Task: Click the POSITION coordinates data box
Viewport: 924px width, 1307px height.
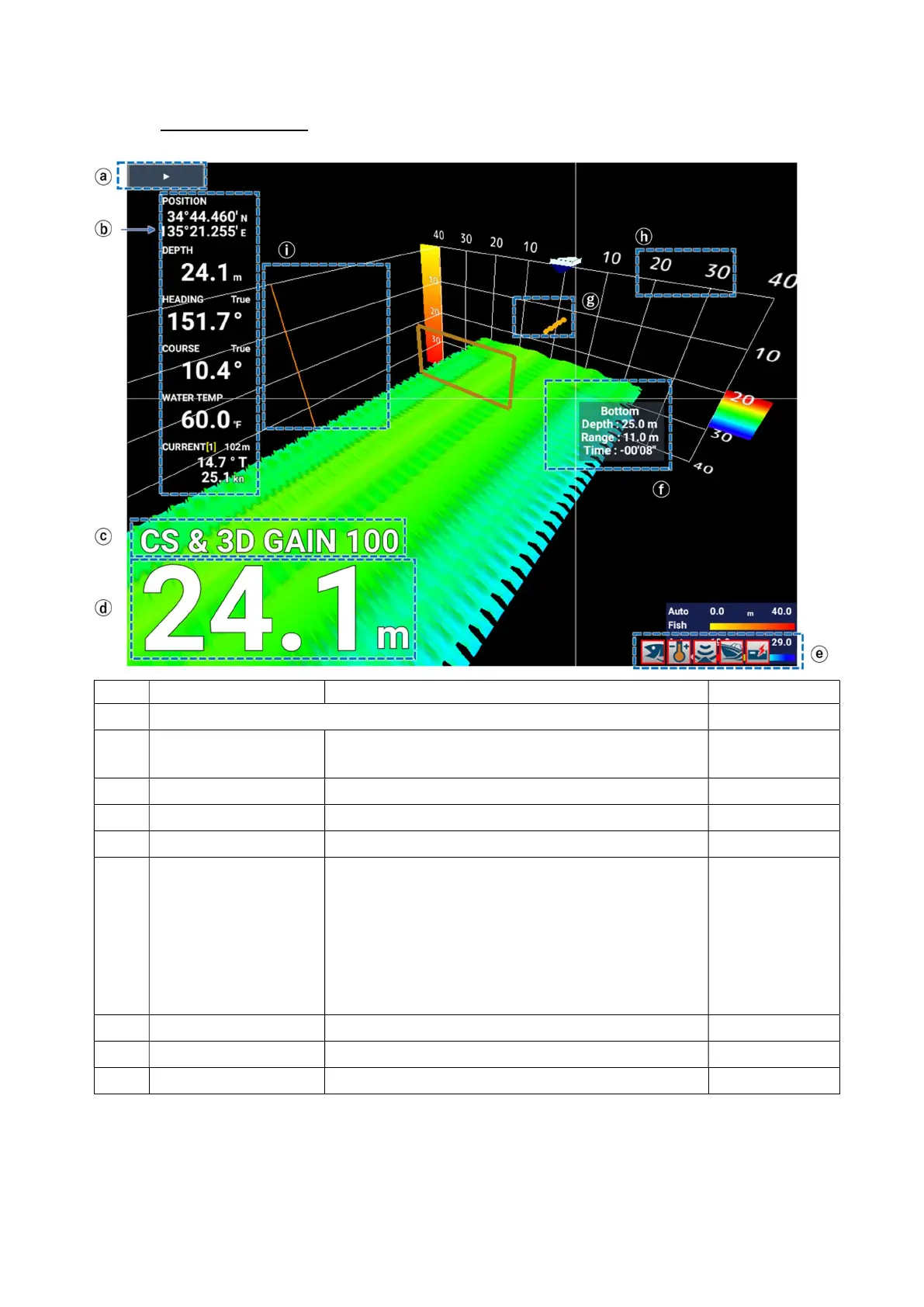Action: (206, 218)
